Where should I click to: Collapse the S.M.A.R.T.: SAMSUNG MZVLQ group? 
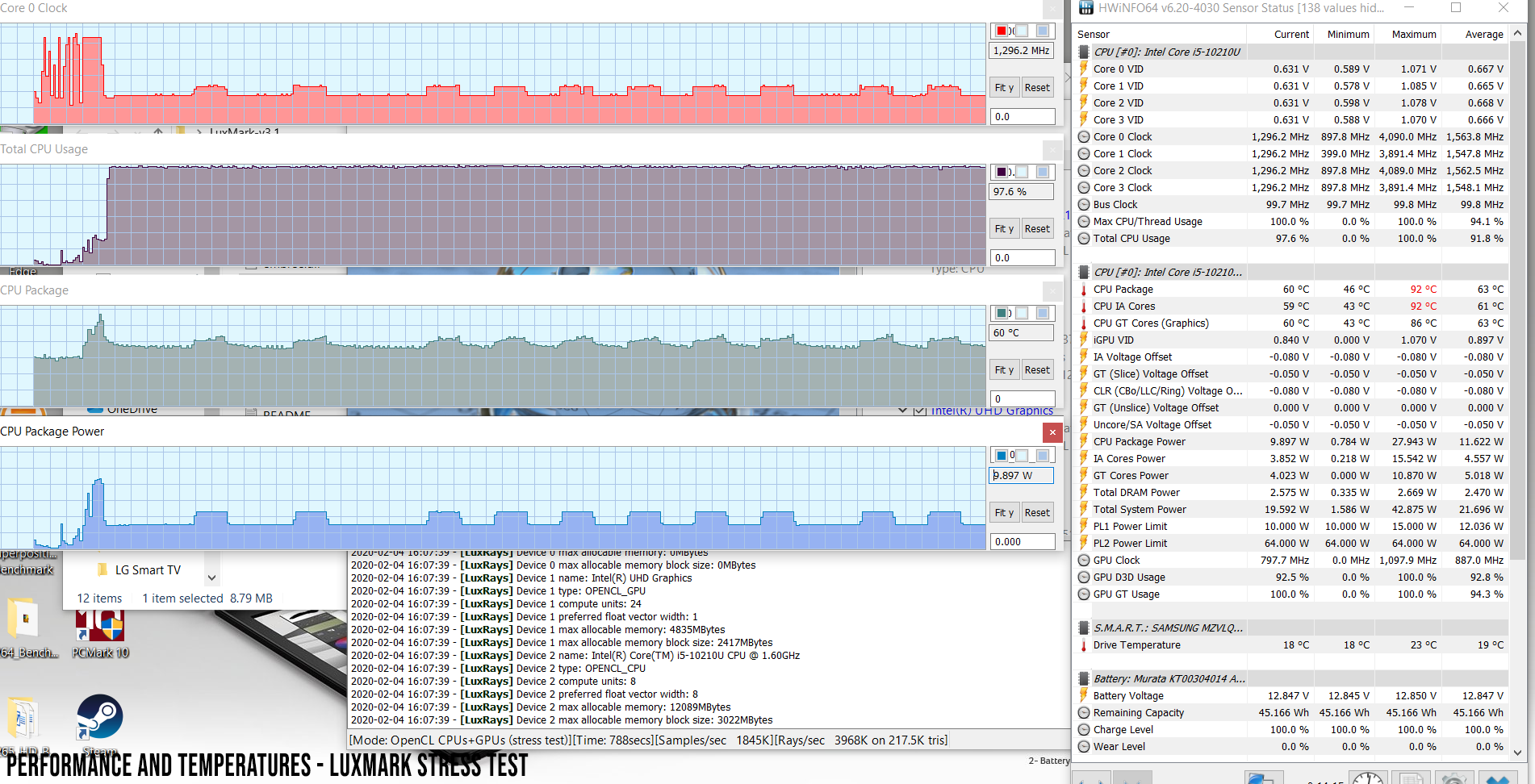tap(1084, 628)
